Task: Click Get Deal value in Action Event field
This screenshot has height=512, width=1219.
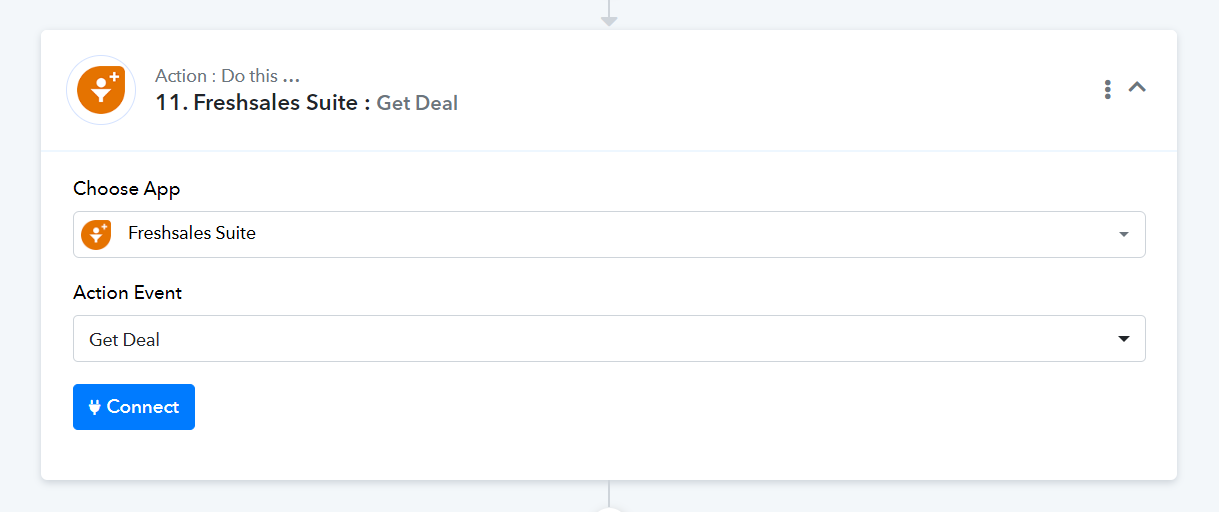Action: point(125,340)
